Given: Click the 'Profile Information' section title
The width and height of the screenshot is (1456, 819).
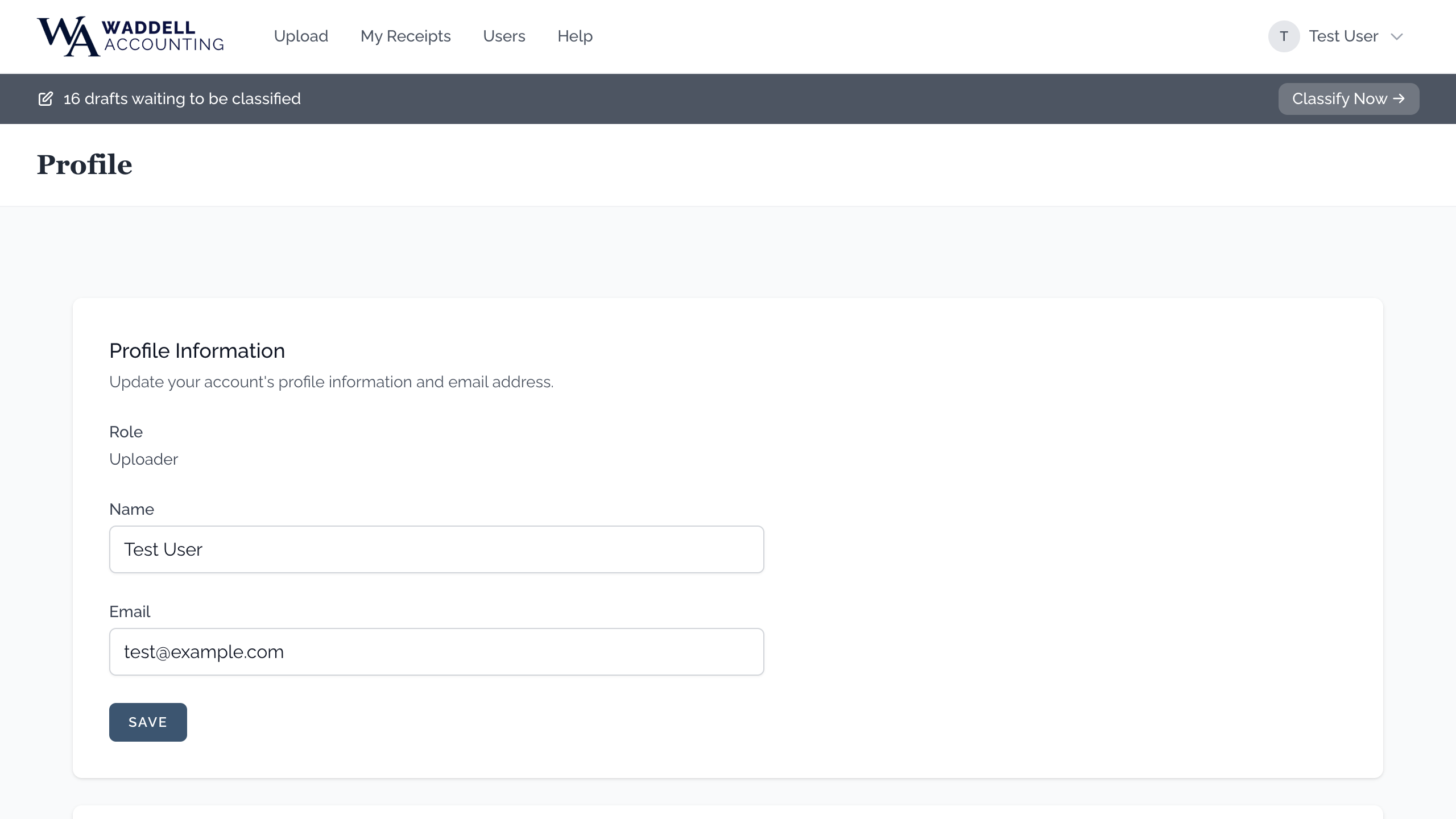Looking at the screenshot, I should 197,351.
